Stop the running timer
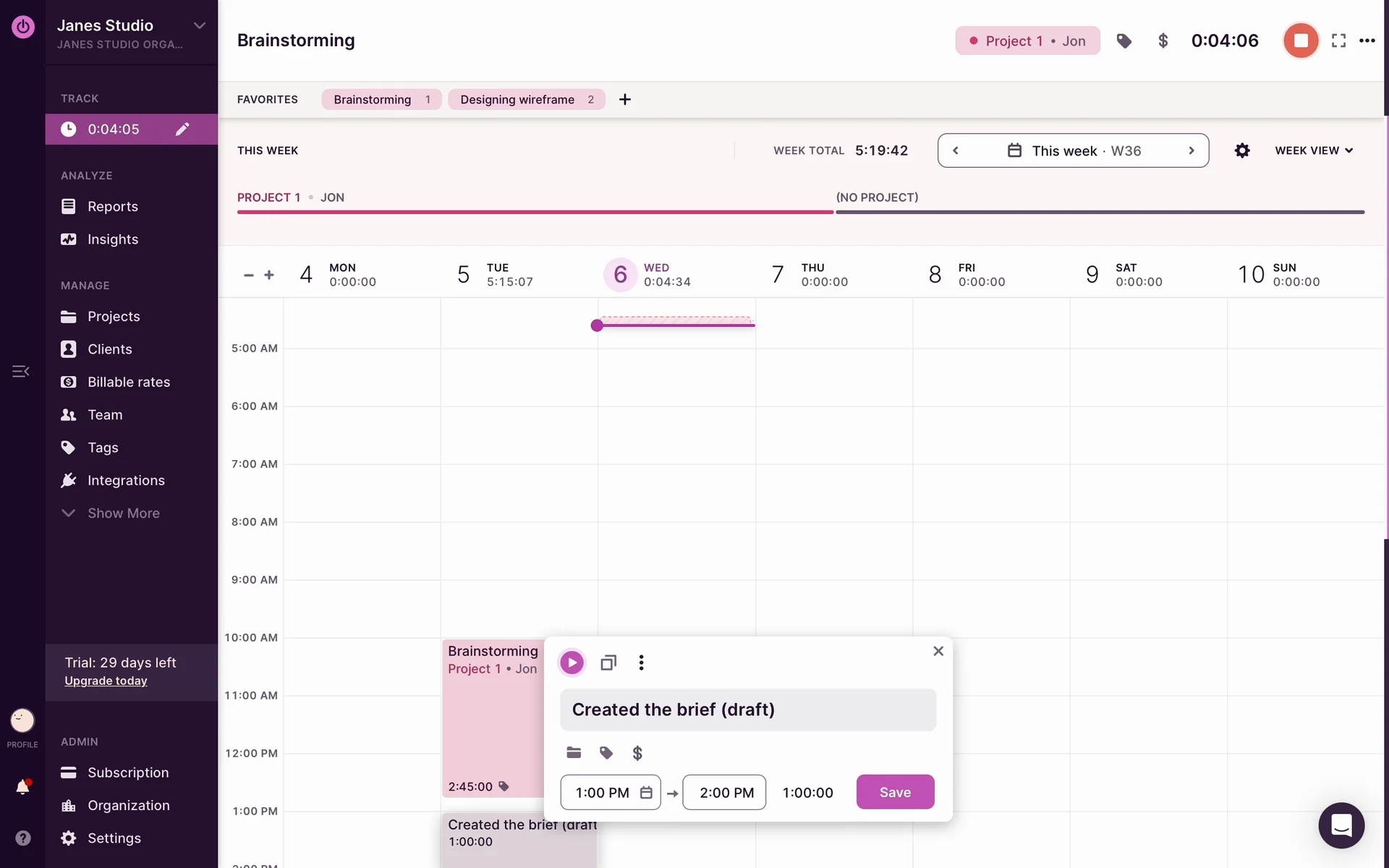 coord(1300,41)
